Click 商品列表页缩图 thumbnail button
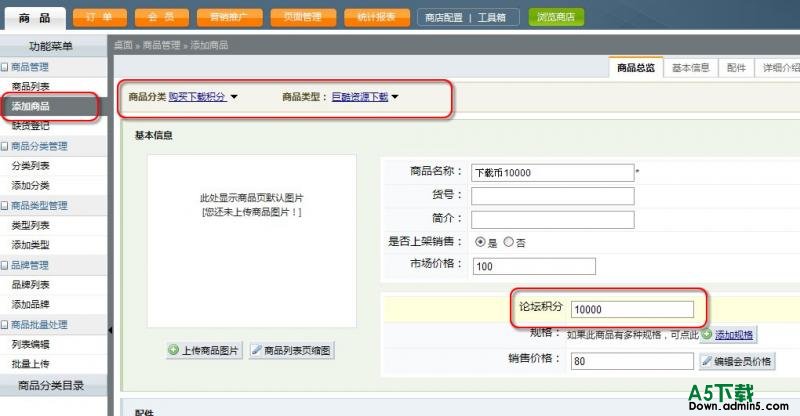 292,350
